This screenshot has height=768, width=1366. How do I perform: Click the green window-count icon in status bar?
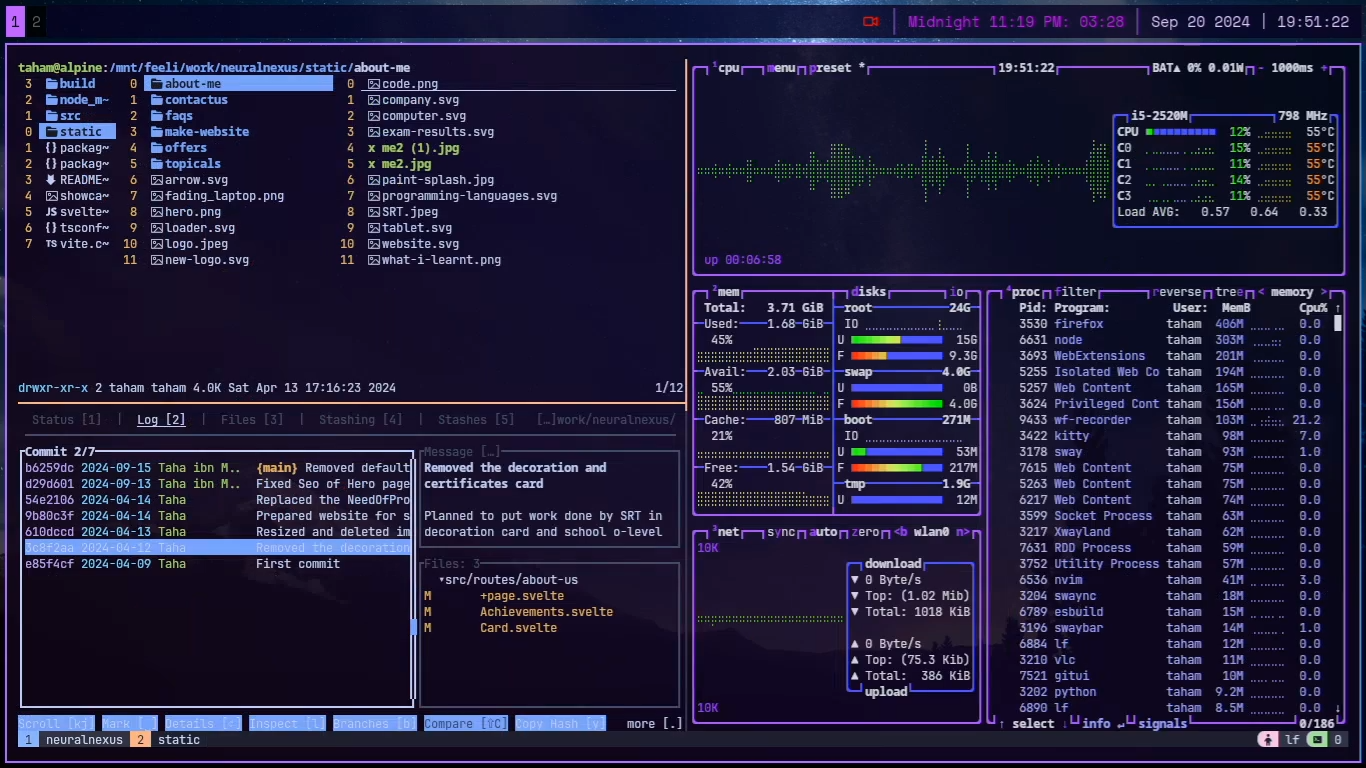[x=1317, y=740]
